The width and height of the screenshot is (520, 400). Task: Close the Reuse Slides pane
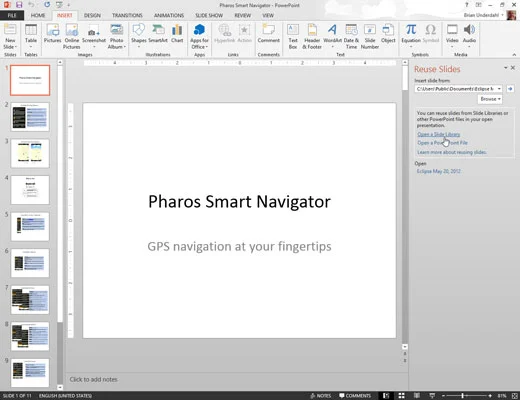[513, 68]
